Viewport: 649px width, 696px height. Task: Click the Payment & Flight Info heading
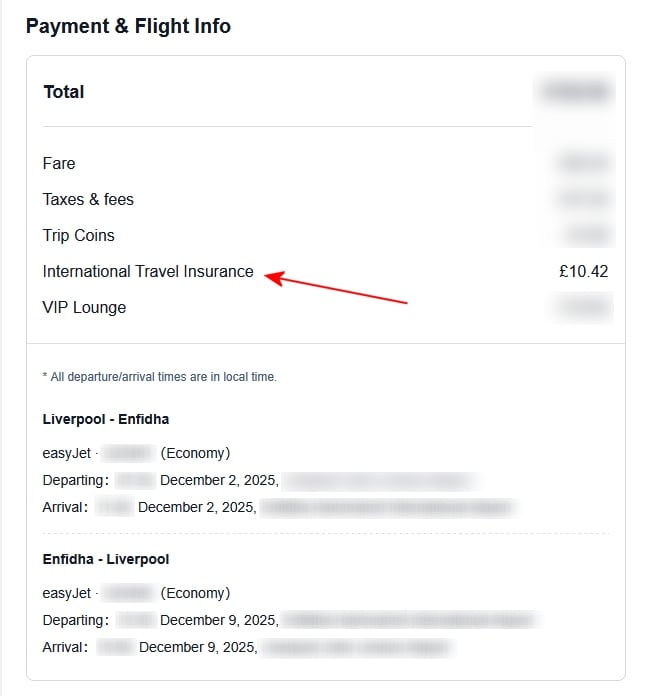[128, 26]
